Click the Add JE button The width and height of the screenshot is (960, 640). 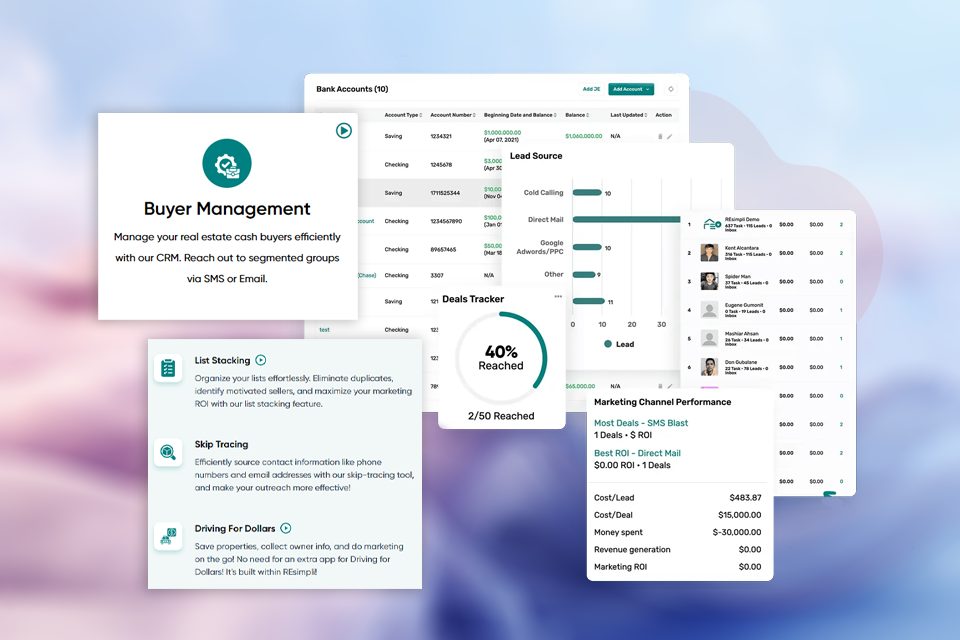tap(591, 89)
